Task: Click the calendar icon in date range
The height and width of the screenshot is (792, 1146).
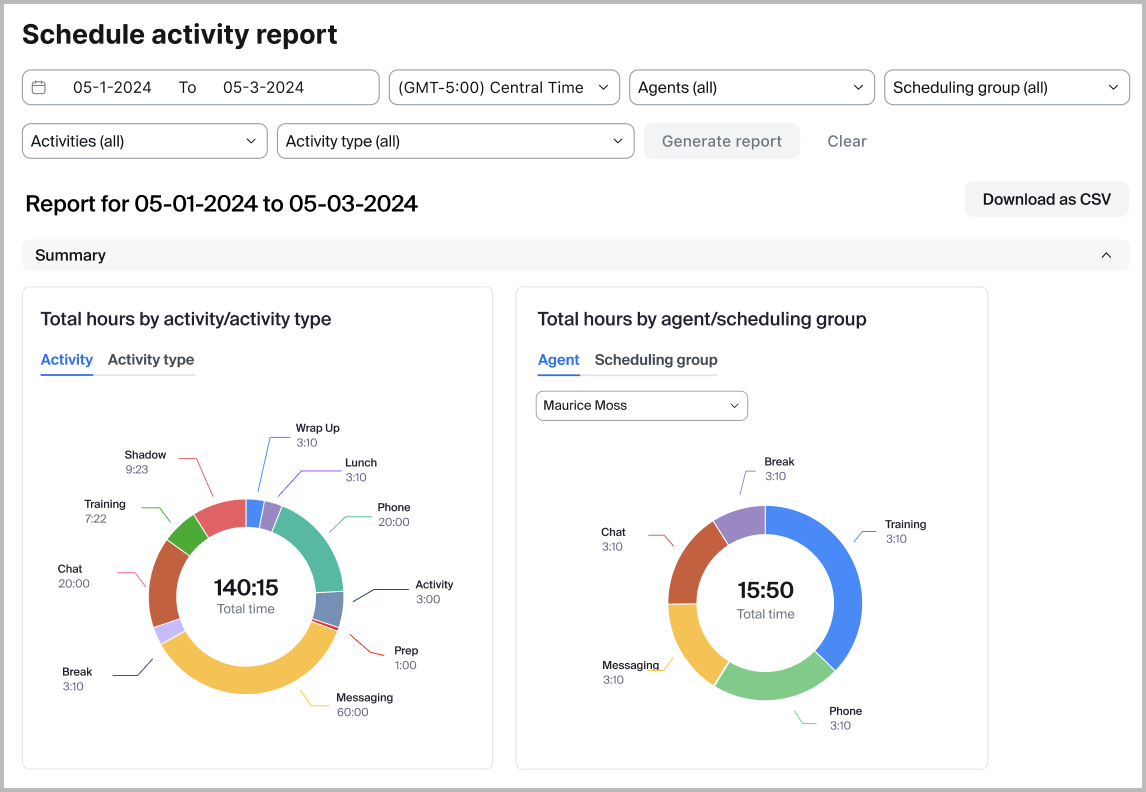Action: [x=39, y=88]
